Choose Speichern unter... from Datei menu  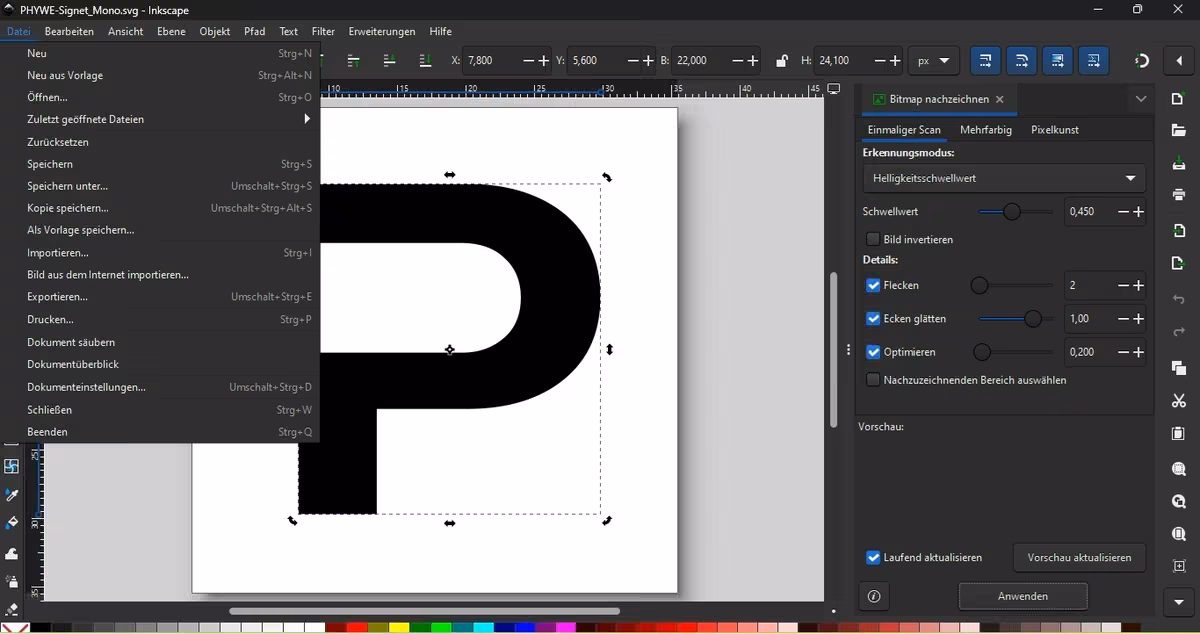pyautogui.click(x=160, y=186)
